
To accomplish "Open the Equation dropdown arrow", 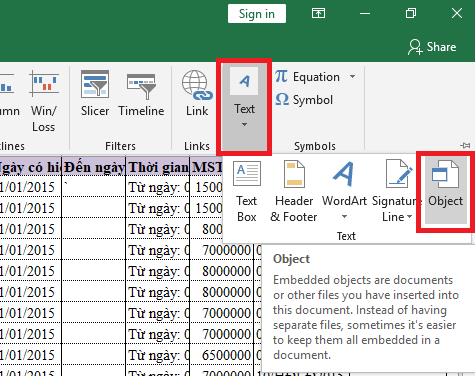I will click(352, 77).
